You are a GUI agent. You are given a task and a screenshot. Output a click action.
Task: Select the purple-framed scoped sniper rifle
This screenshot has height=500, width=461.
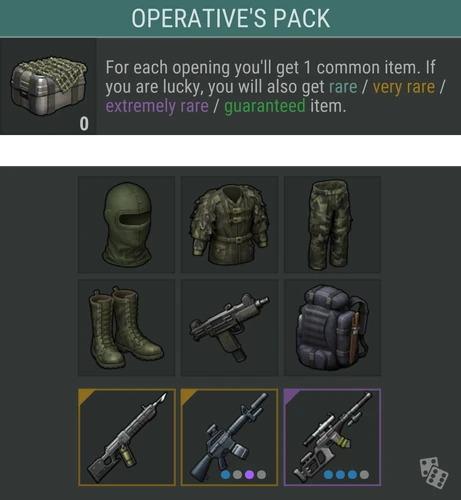pyautogui.click(x=332, y=437)
